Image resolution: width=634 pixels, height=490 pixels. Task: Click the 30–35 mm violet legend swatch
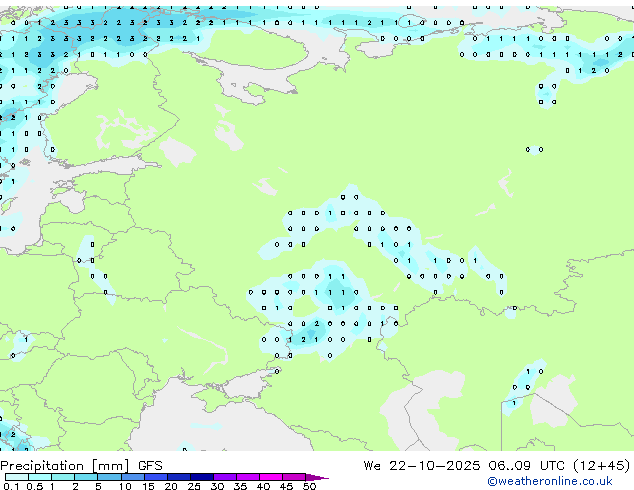tap(225, 477)
